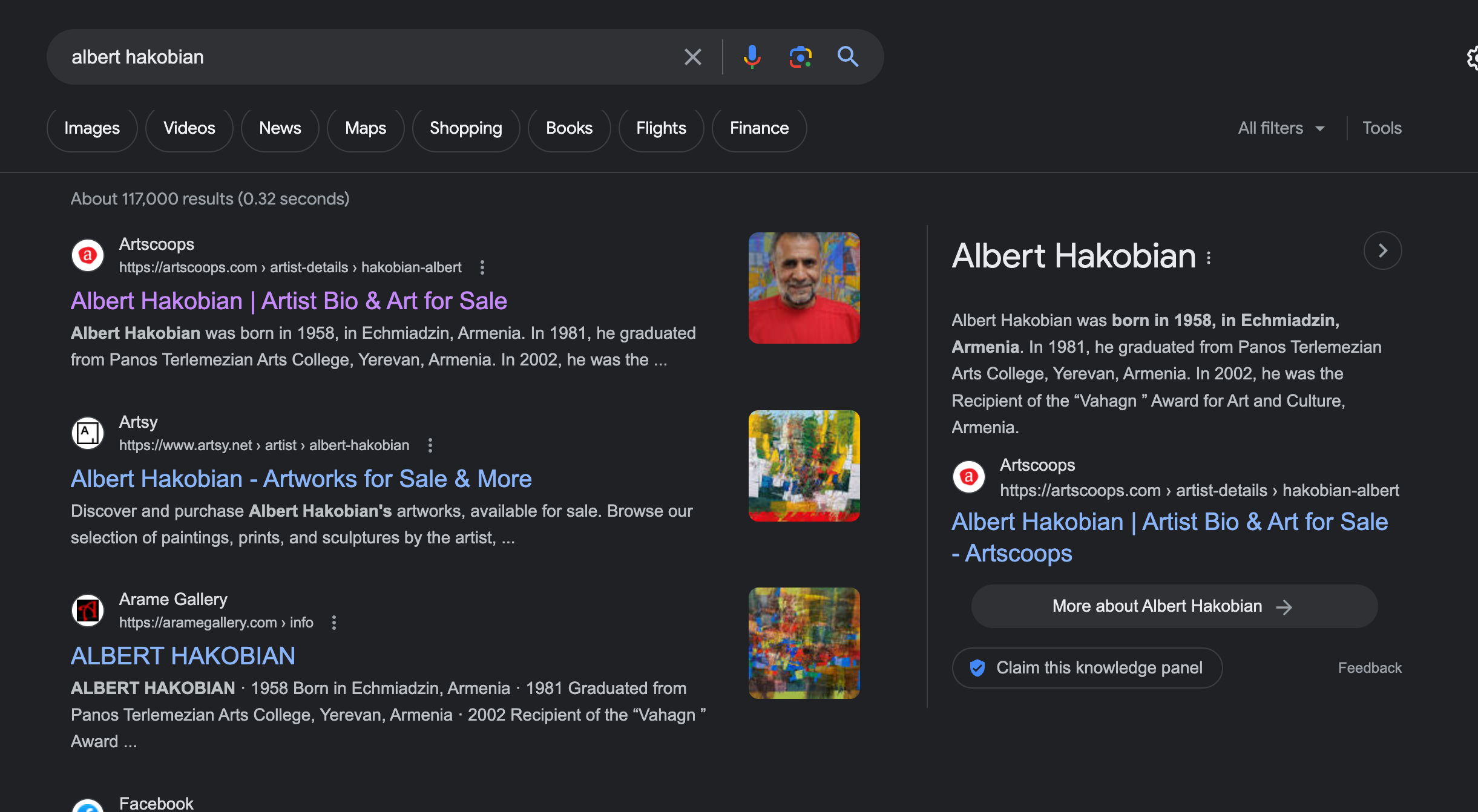Click the Facebook result site name

[156, 803]
